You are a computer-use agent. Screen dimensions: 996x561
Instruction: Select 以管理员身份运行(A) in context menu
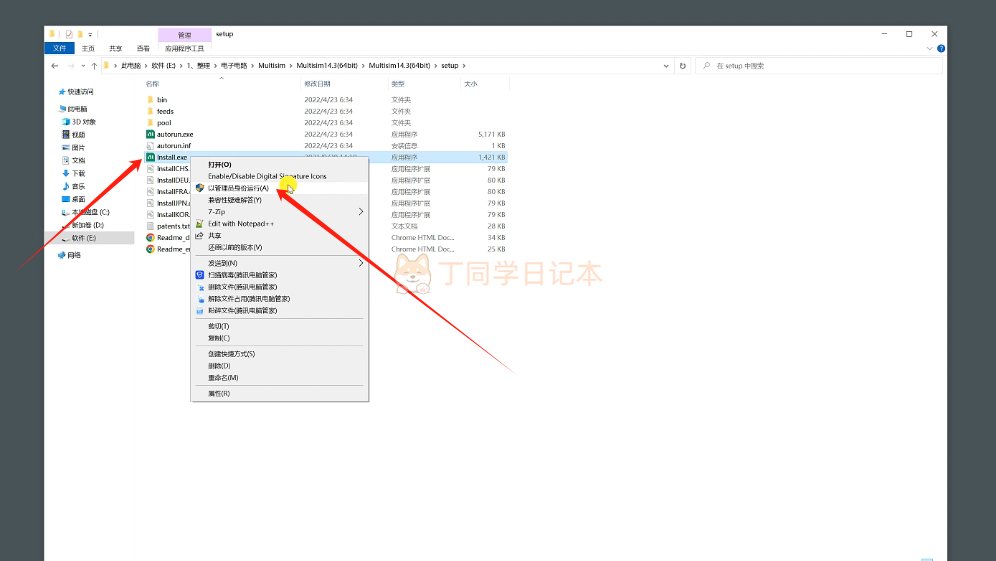[x=238, y=188]
